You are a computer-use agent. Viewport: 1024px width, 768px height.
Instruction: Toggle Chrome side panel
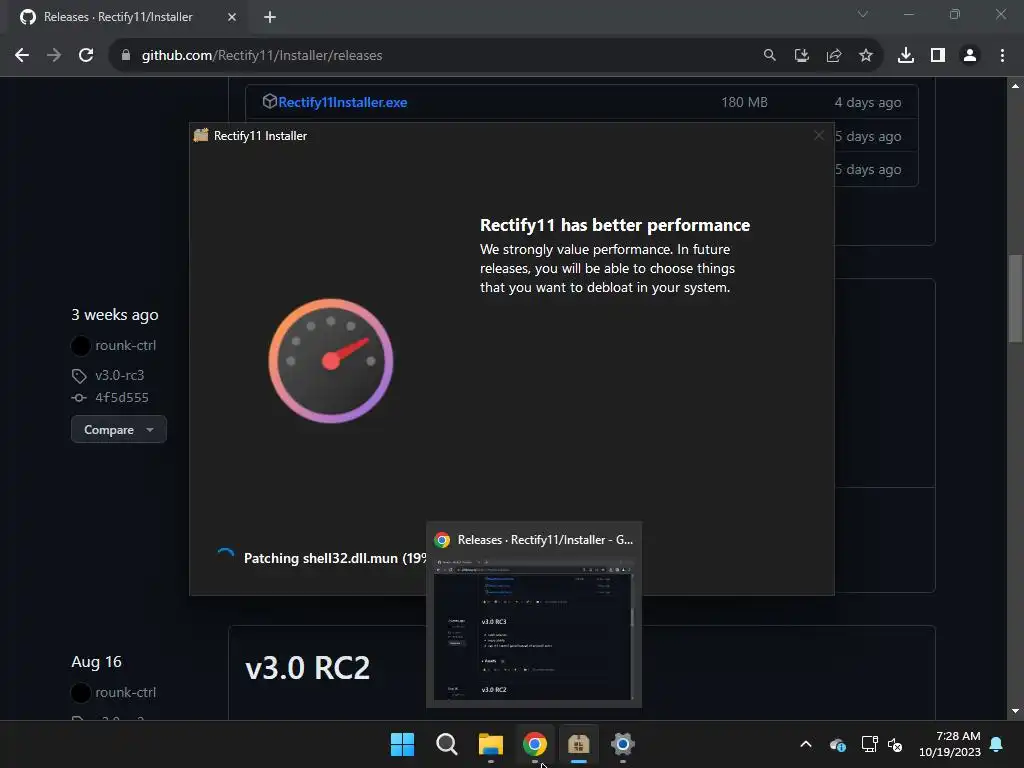tap(938, 56)
